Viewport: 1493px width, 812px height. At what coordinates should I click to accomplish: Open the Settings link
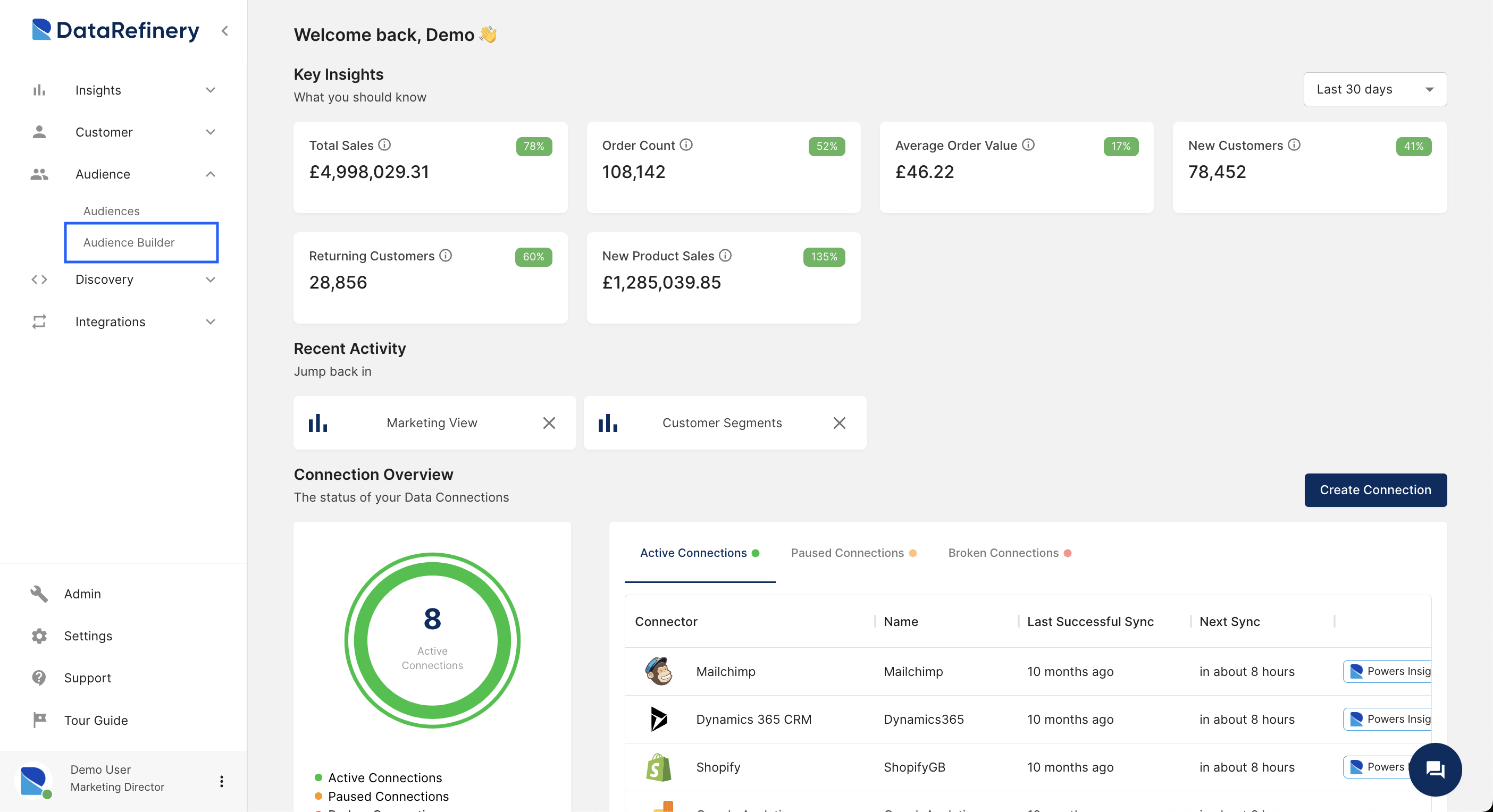(x=88, y=636)
